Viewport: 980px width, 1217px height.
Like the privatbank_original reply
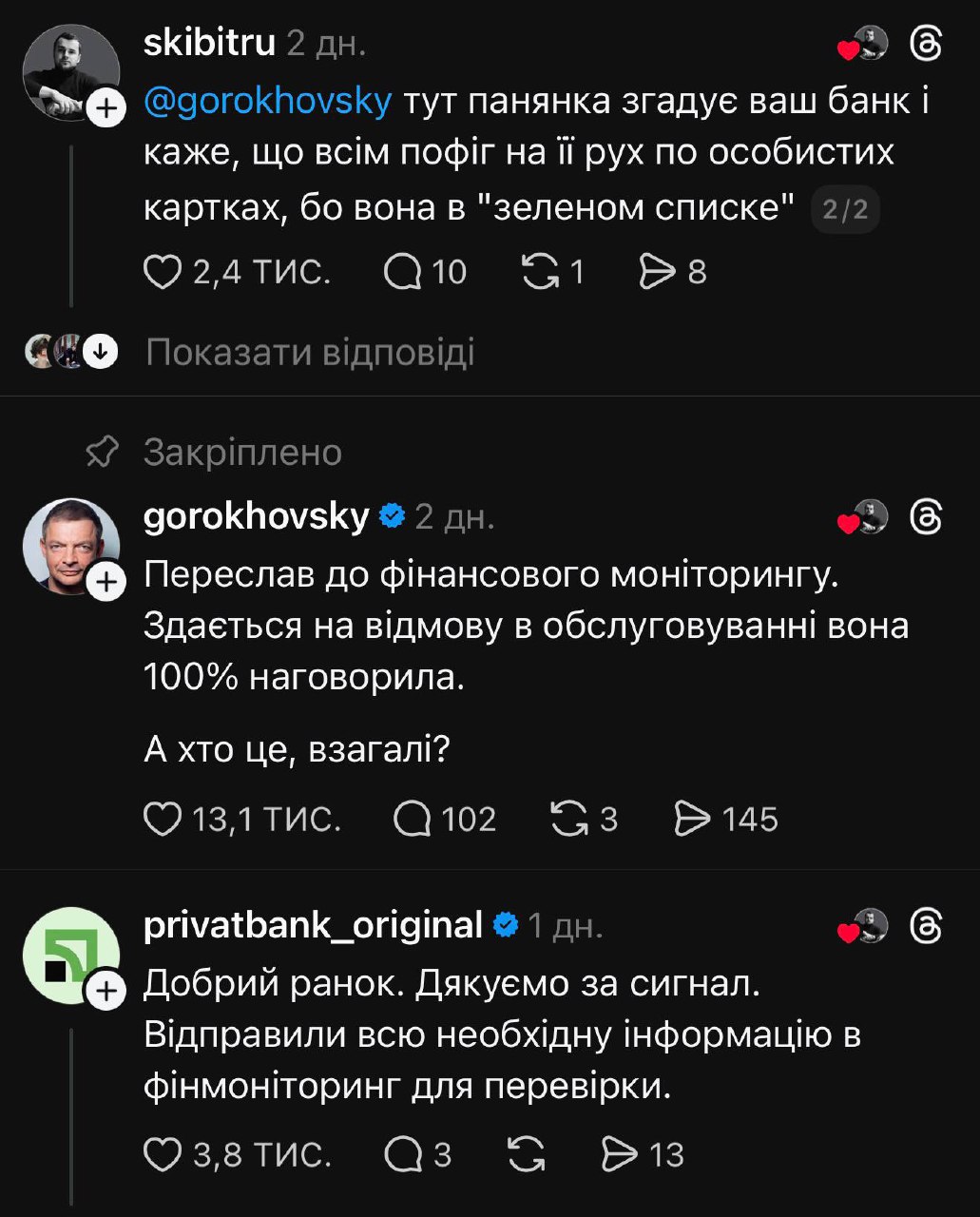[x=163, y=1154]
